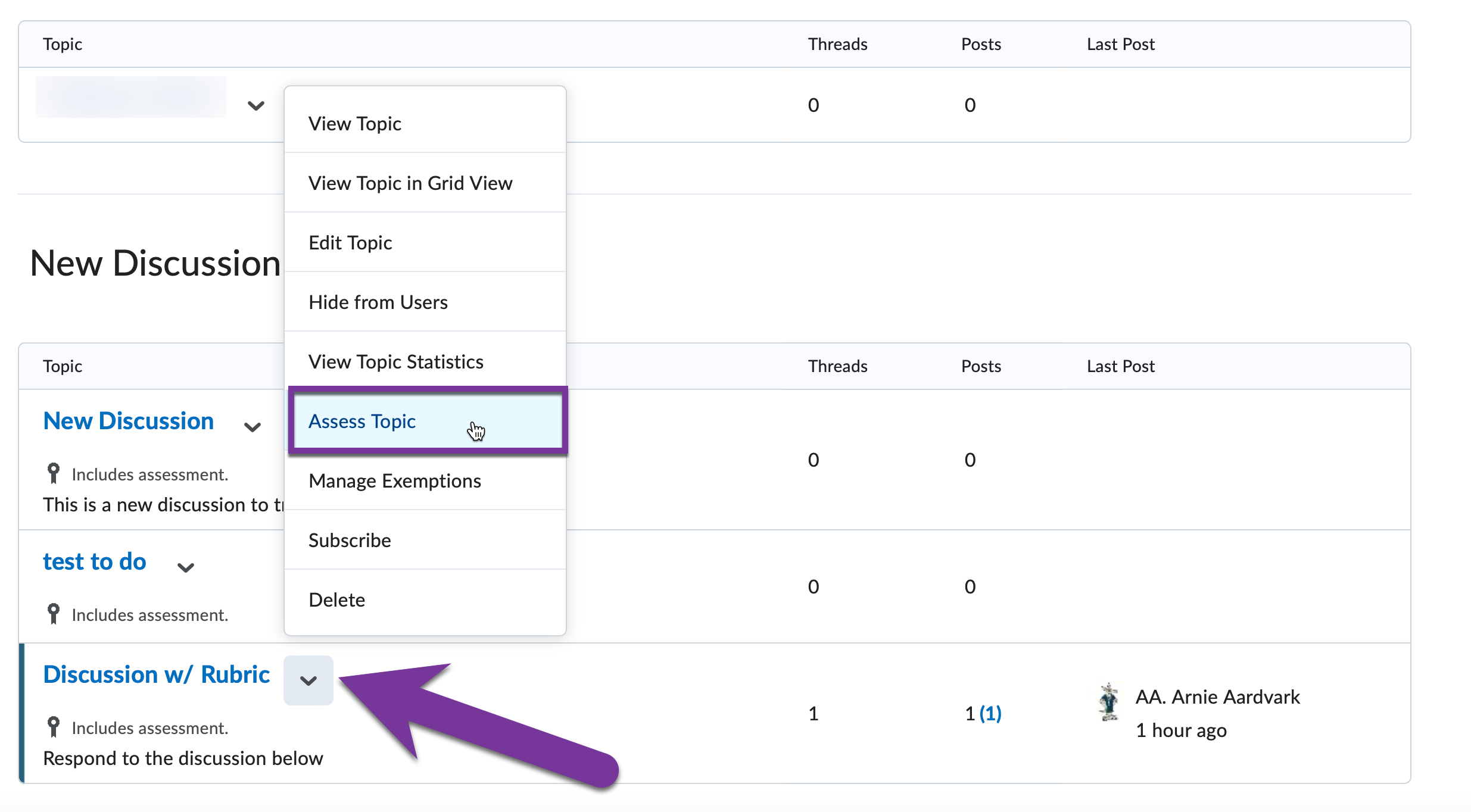Choose Subscribe from the context menu
Screen dimensions: 1471x812
click(425, 540)
